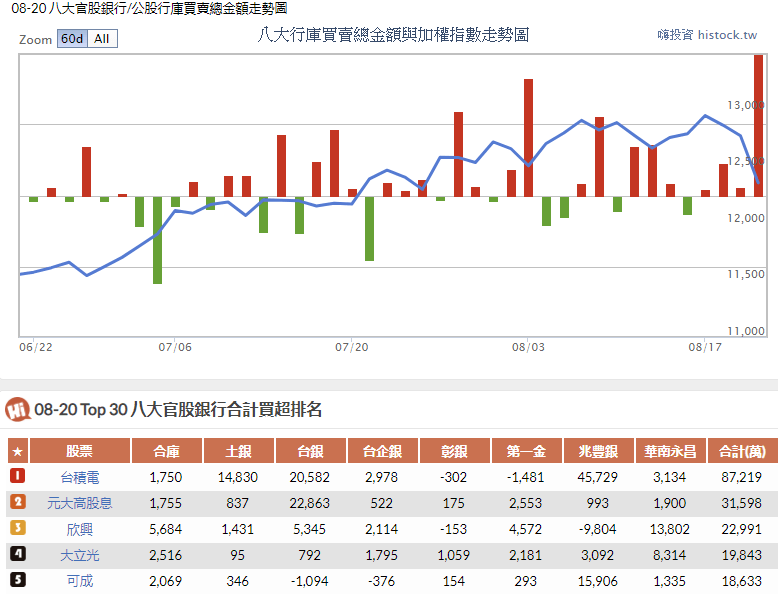778x594 pixels.
Task: Click the star column header icon
Action: pos(18,451)
